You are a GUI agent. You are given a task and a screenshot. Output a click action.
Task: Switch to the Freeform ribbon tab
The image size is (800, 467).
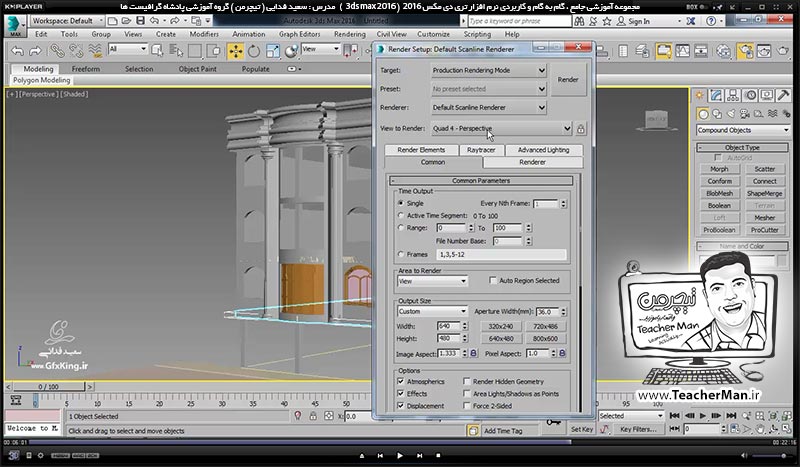86,69
